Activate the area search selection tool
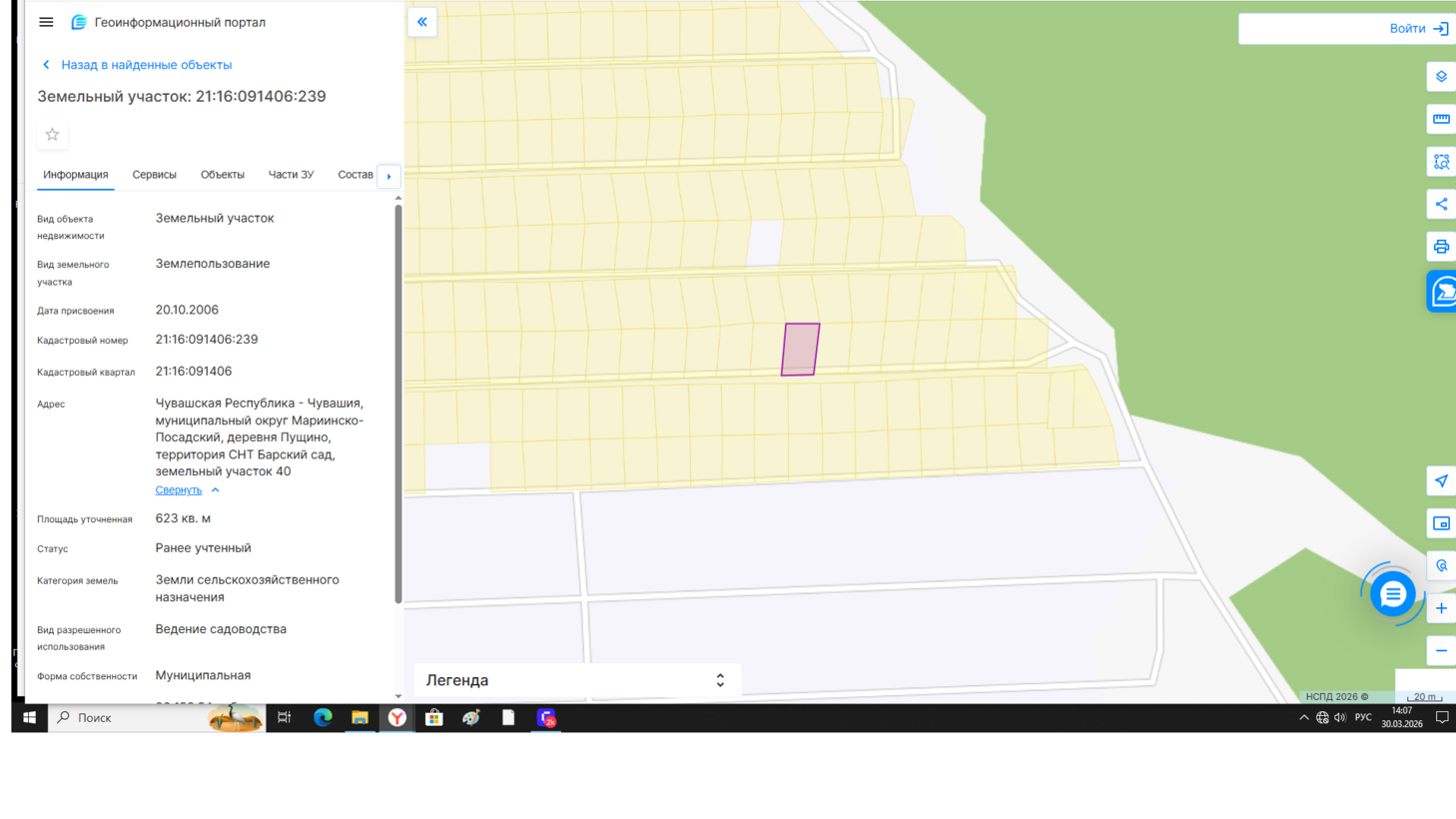The height and width of the screenshot is (819, 1456). (1440, 162)
